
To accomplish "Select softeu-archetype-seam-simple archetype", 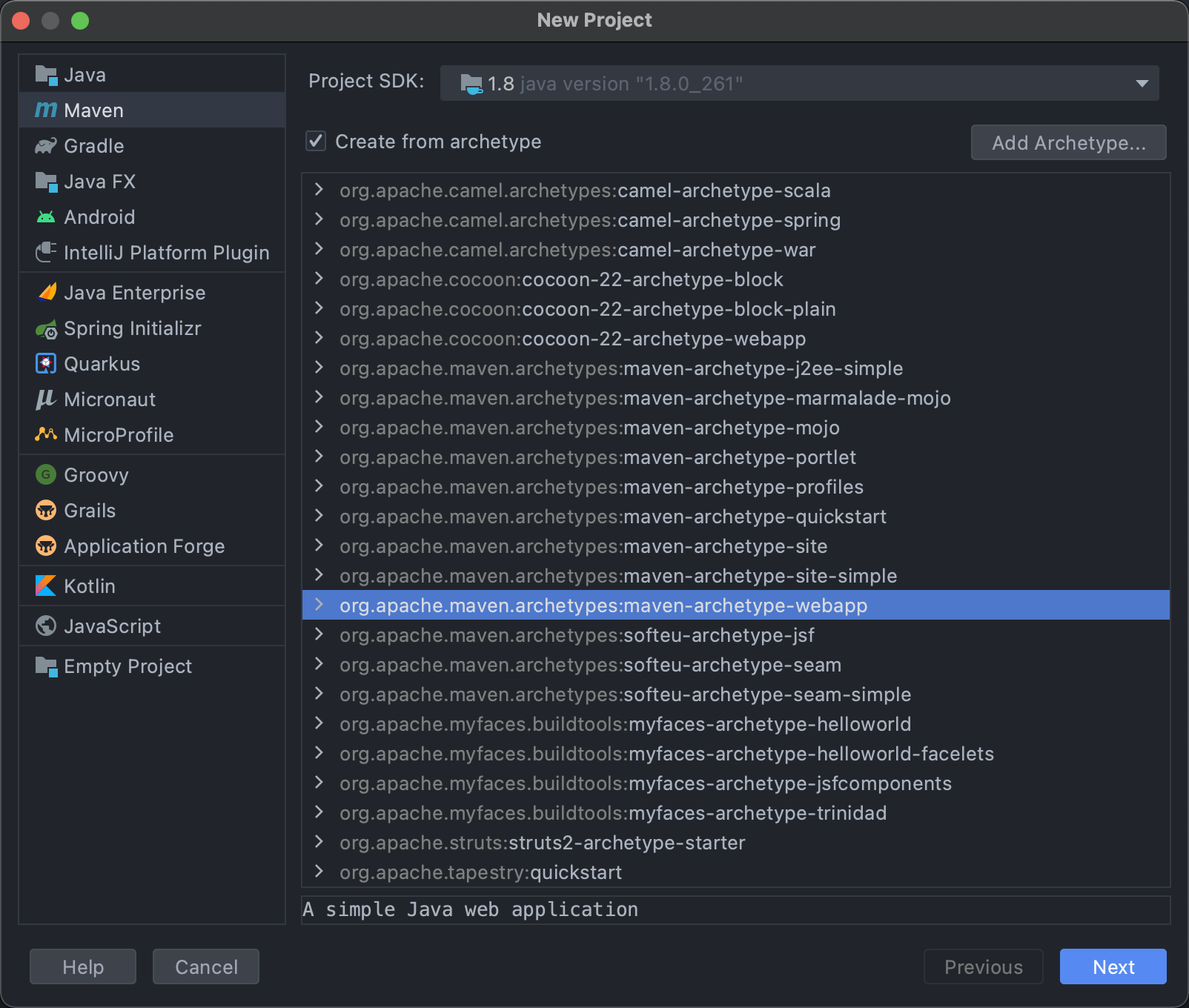I will 736,694.
